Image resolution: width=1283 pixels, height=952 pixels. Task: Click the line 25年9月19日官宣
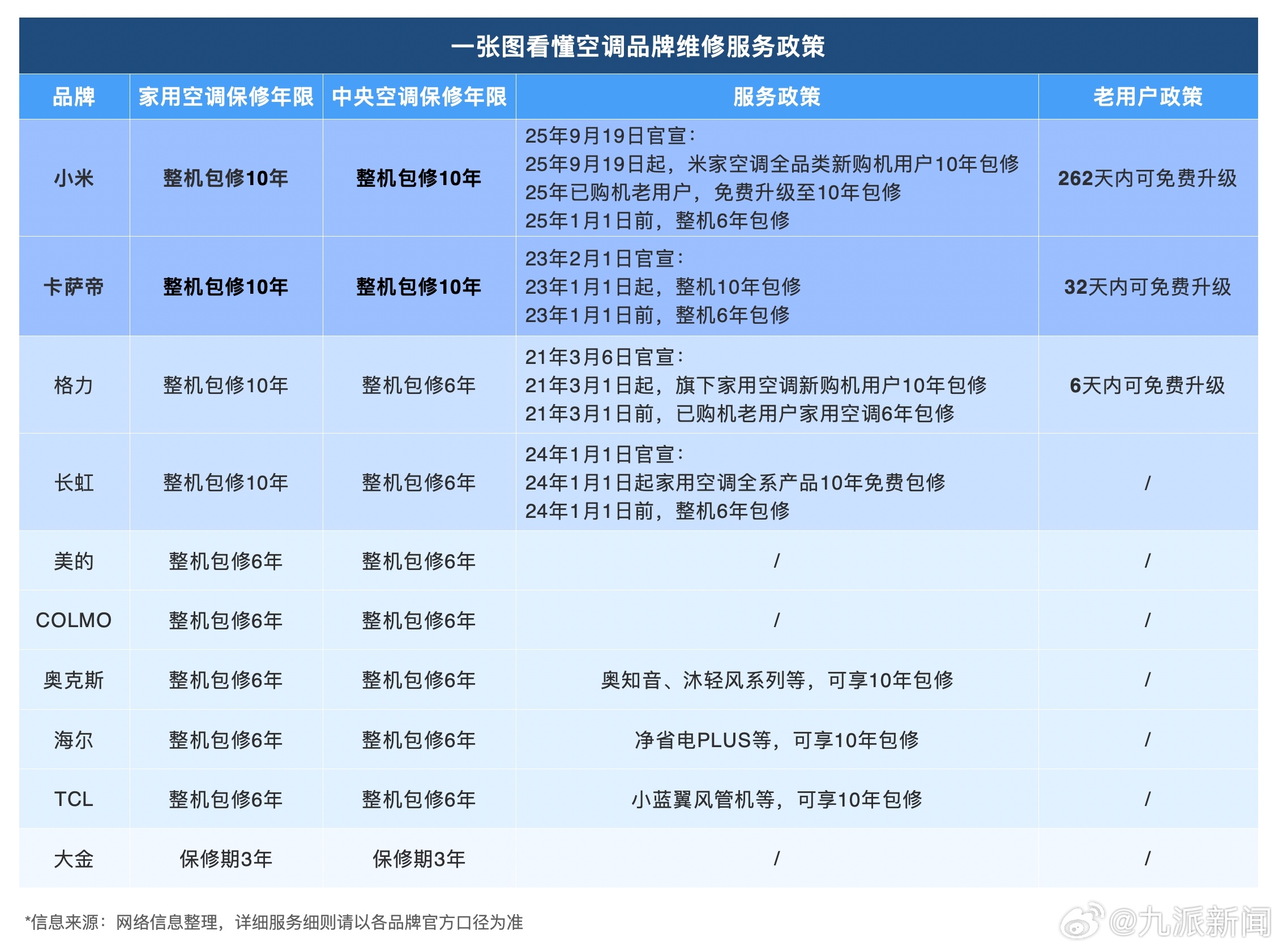pyautogui.click(x=610, y=136)
